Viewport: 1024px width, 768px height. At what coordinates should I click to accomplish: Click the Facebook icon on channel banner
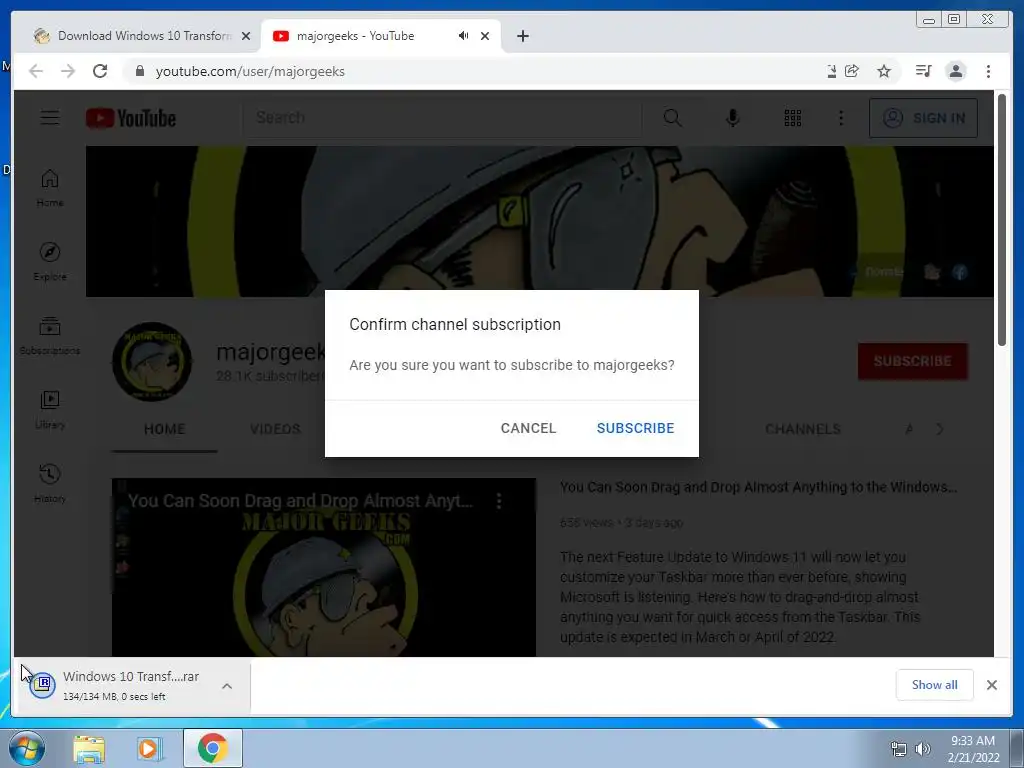point(960,272)
